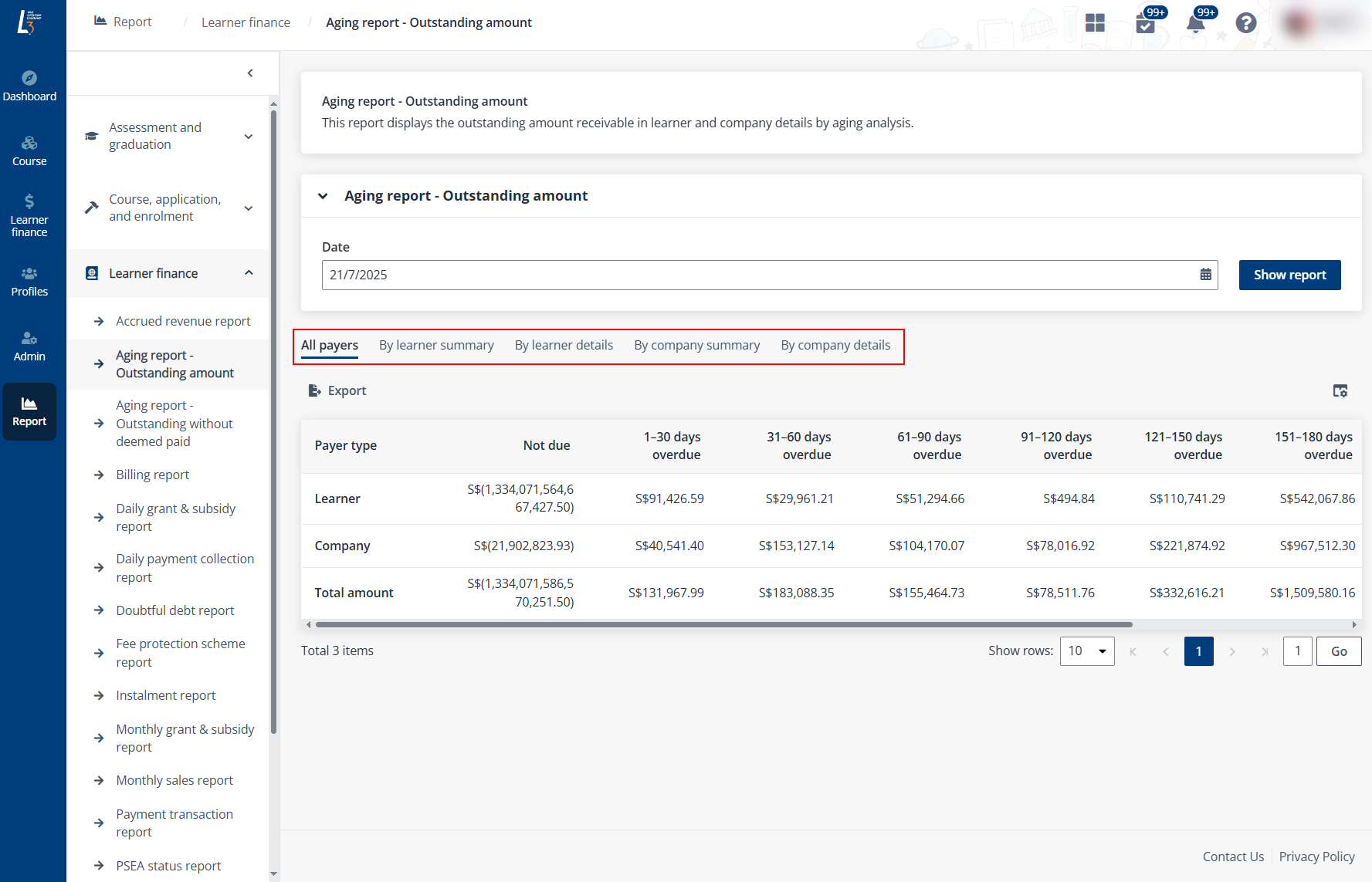Click Export above the table
Viewport: 1372px width, 882px height.
tap(337, 390)
